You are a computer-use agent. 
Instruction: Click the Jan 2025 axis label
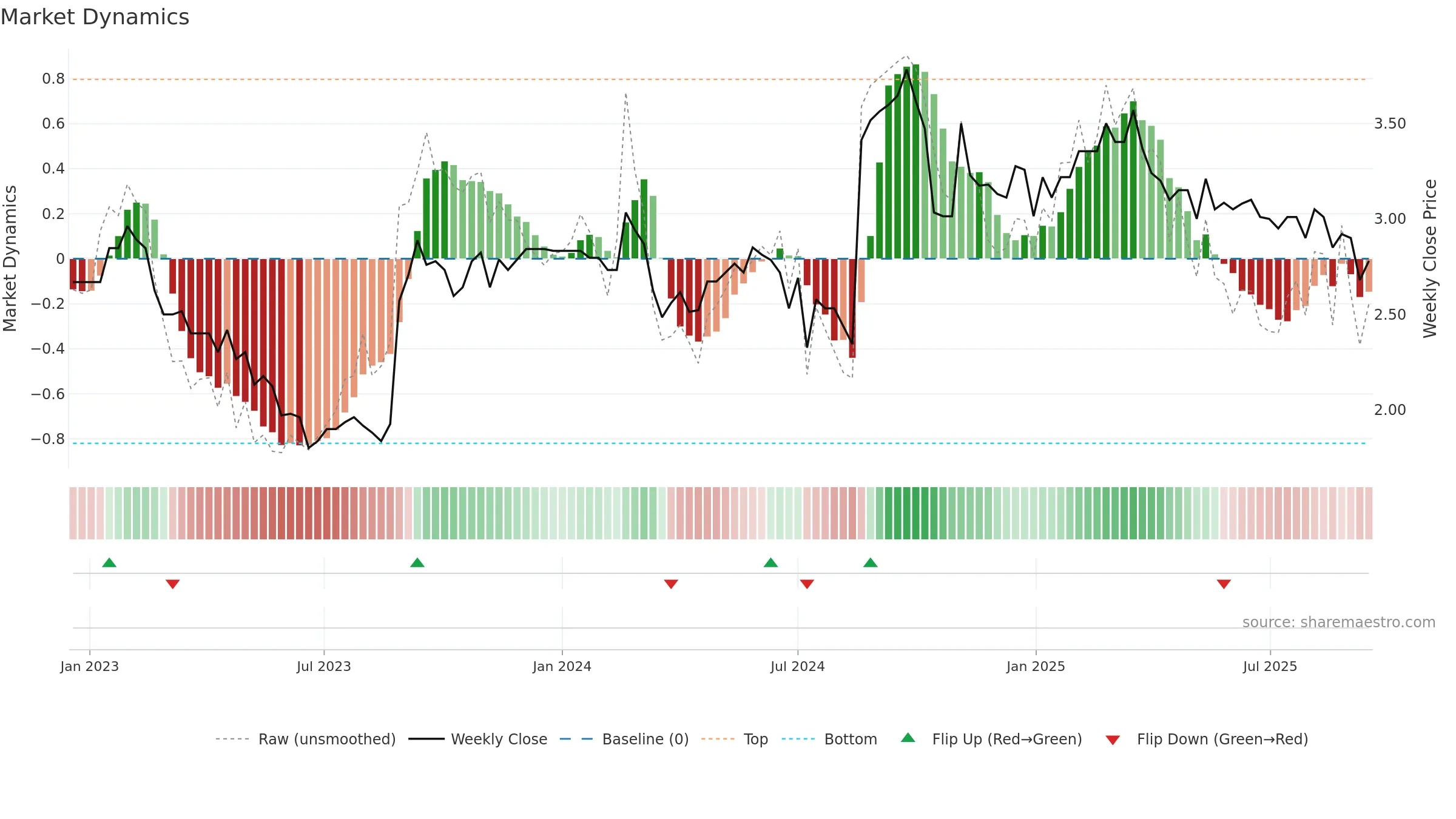click(1036, 666)
